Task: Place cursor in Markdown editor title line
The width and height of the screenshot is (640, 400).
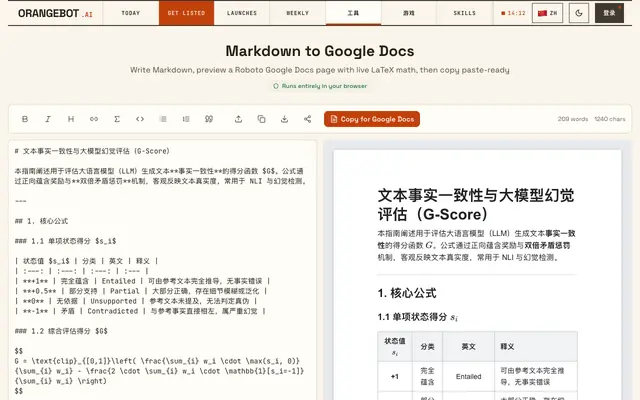Action: pyautogui.click(x=92, y=151)
